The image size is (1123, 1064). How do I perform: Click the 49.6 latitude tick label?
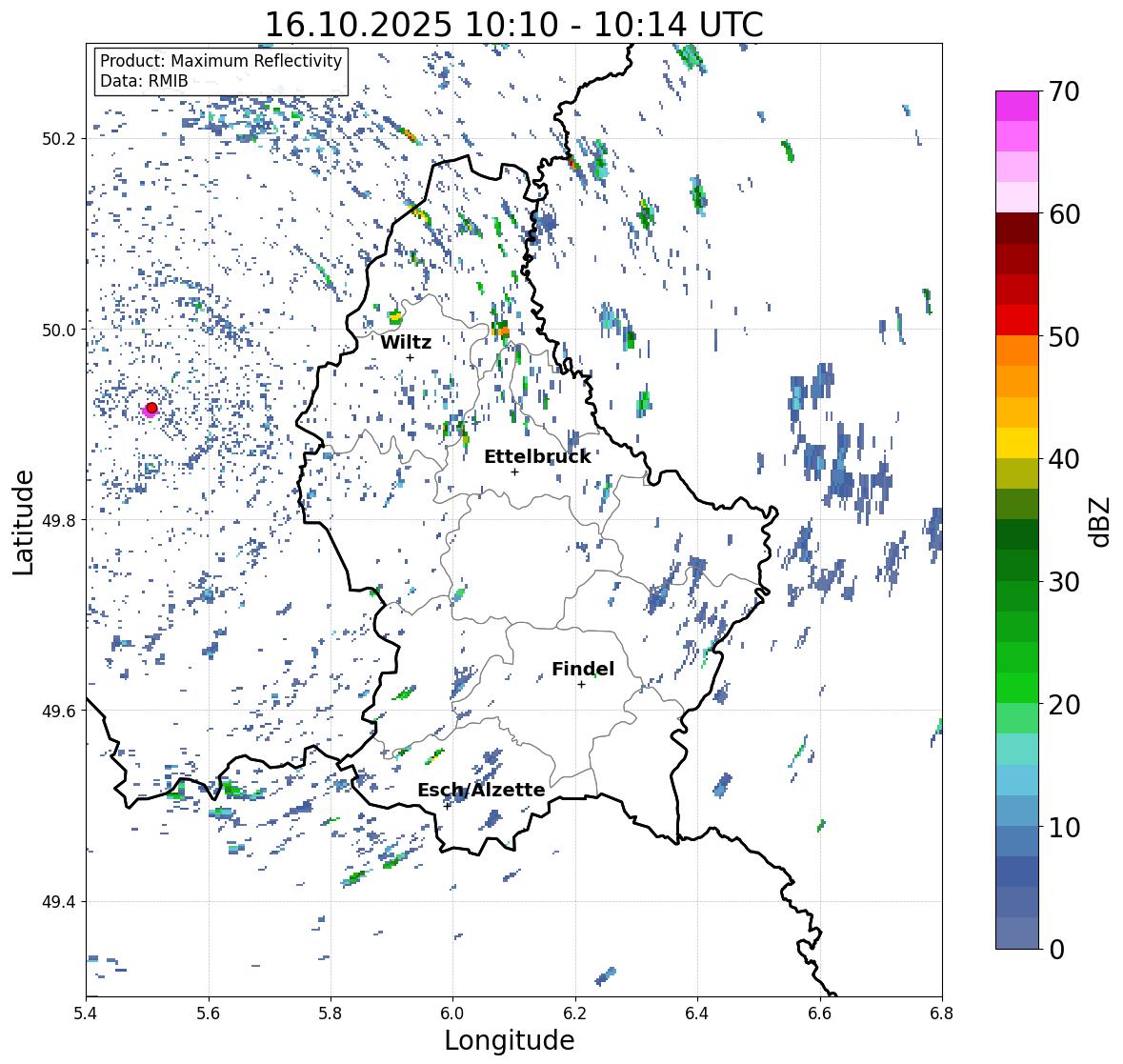coord(60,711)
